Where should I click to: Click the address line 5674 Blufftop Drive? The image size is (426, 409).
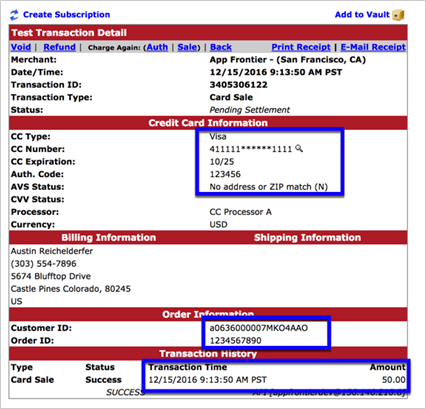51,276
